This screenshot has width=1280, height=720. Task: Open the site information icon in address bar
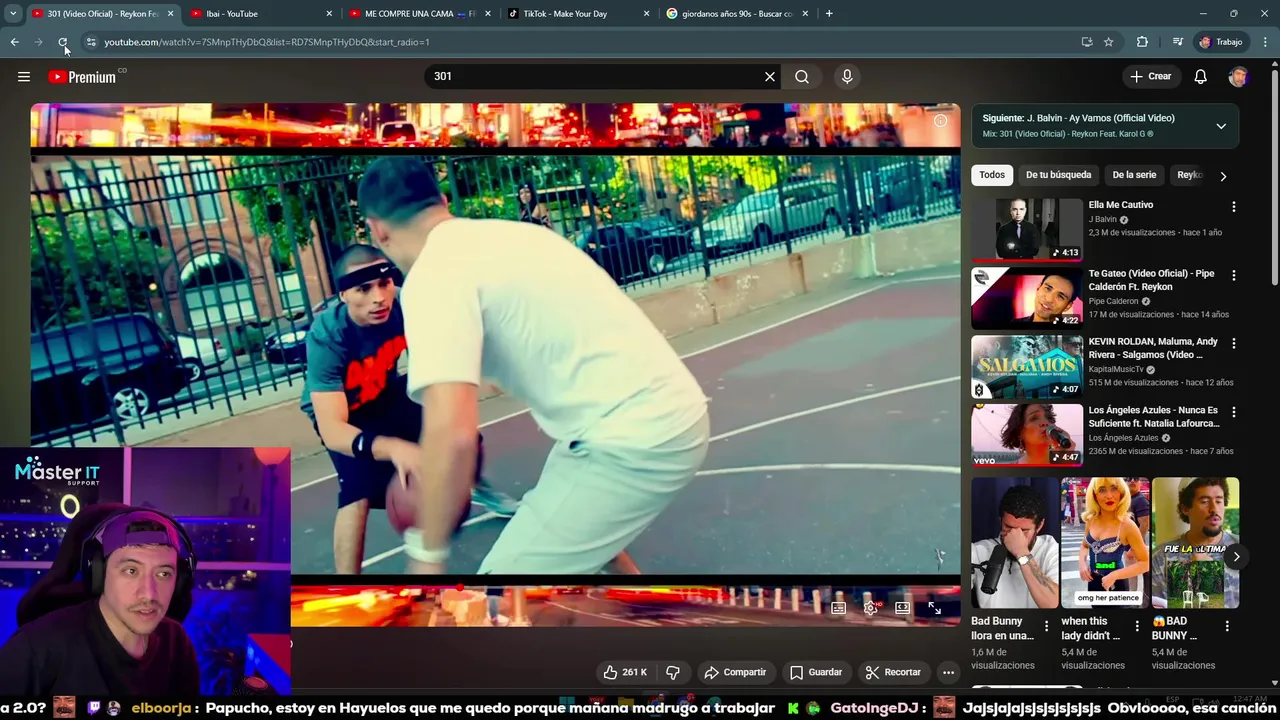click(91, 42)
